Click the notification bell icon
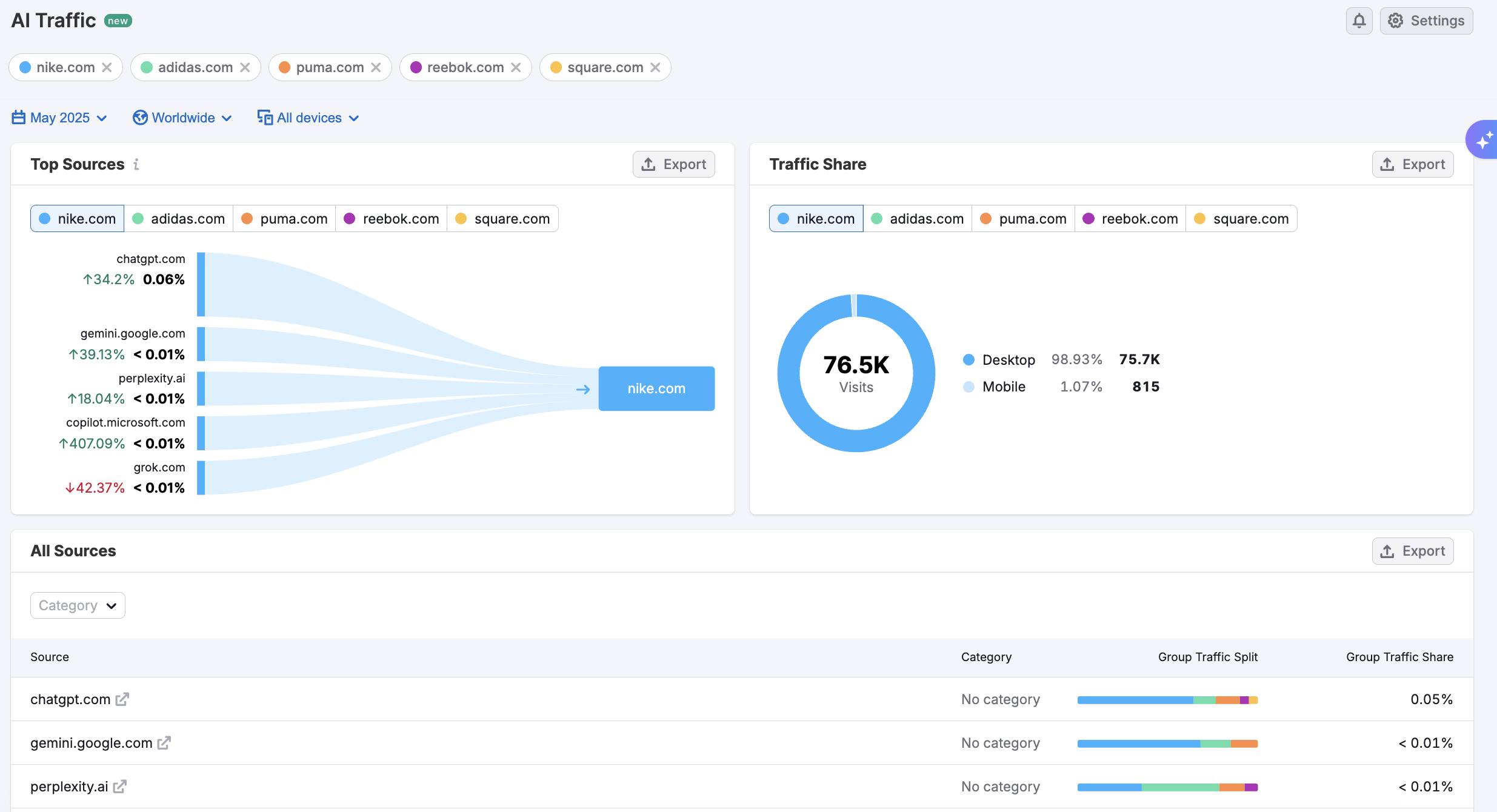The height and width of the screenshot is (812, 1497). [x=1359, y=21]
